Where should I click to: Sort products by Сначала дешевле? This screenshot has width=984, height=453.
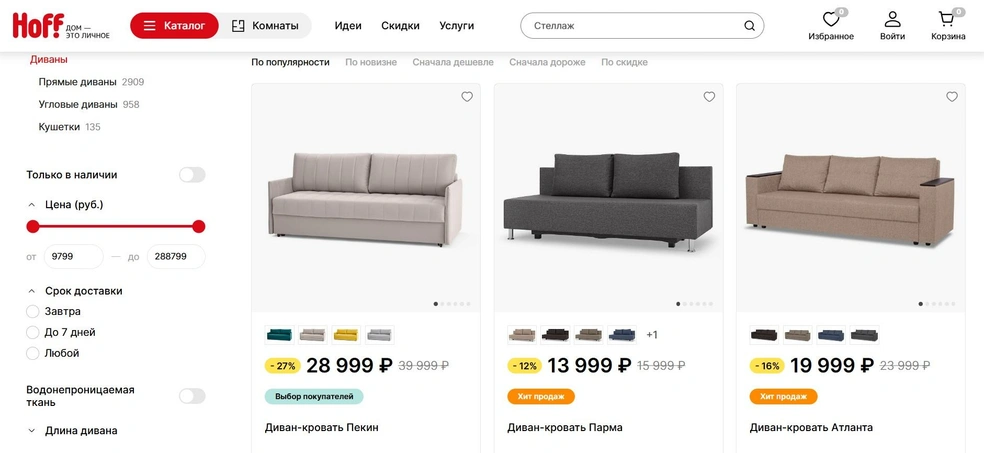(453, 62)
